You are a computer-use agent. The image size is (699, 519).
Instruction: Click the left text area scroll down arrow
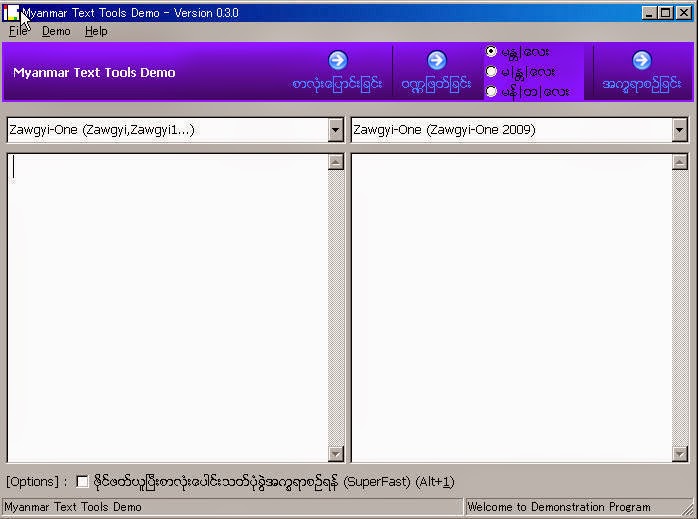336,454
